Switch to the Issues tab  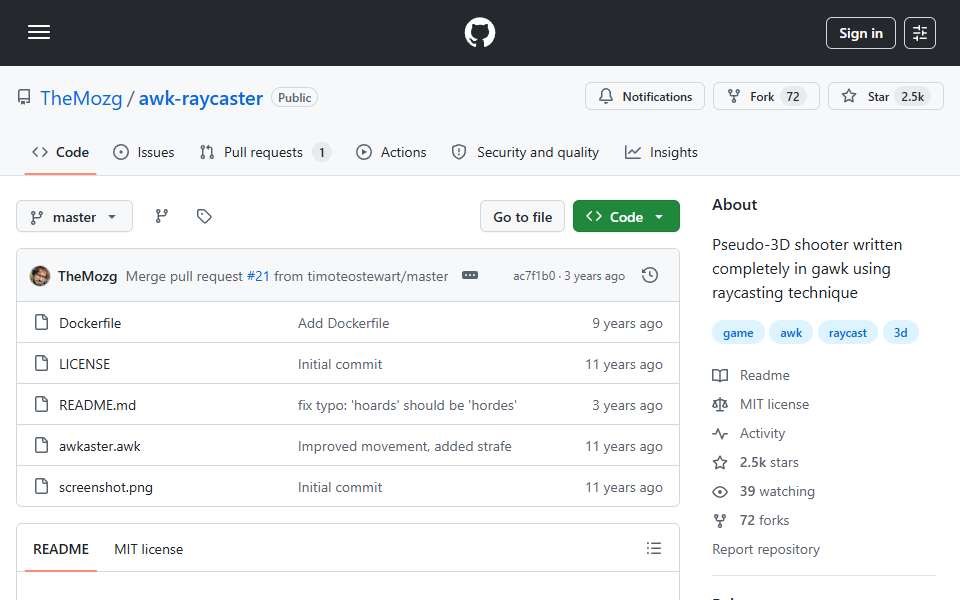click(x=144, y=152)
